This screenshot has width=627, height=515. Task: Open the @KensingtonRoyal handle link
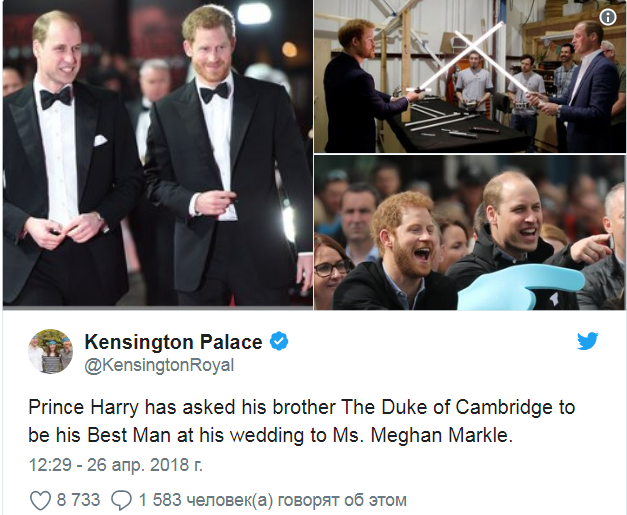point(159,365)
